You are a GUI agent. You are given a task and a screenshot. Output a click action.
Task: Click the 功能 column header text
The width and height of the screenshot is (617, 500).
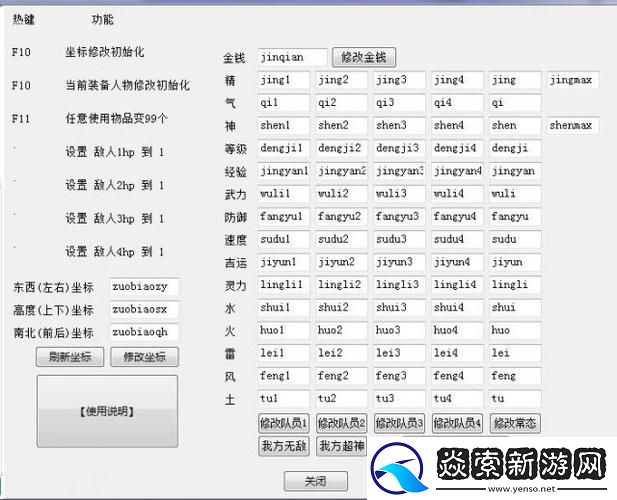pyautogui.click(x=102, y=19)
